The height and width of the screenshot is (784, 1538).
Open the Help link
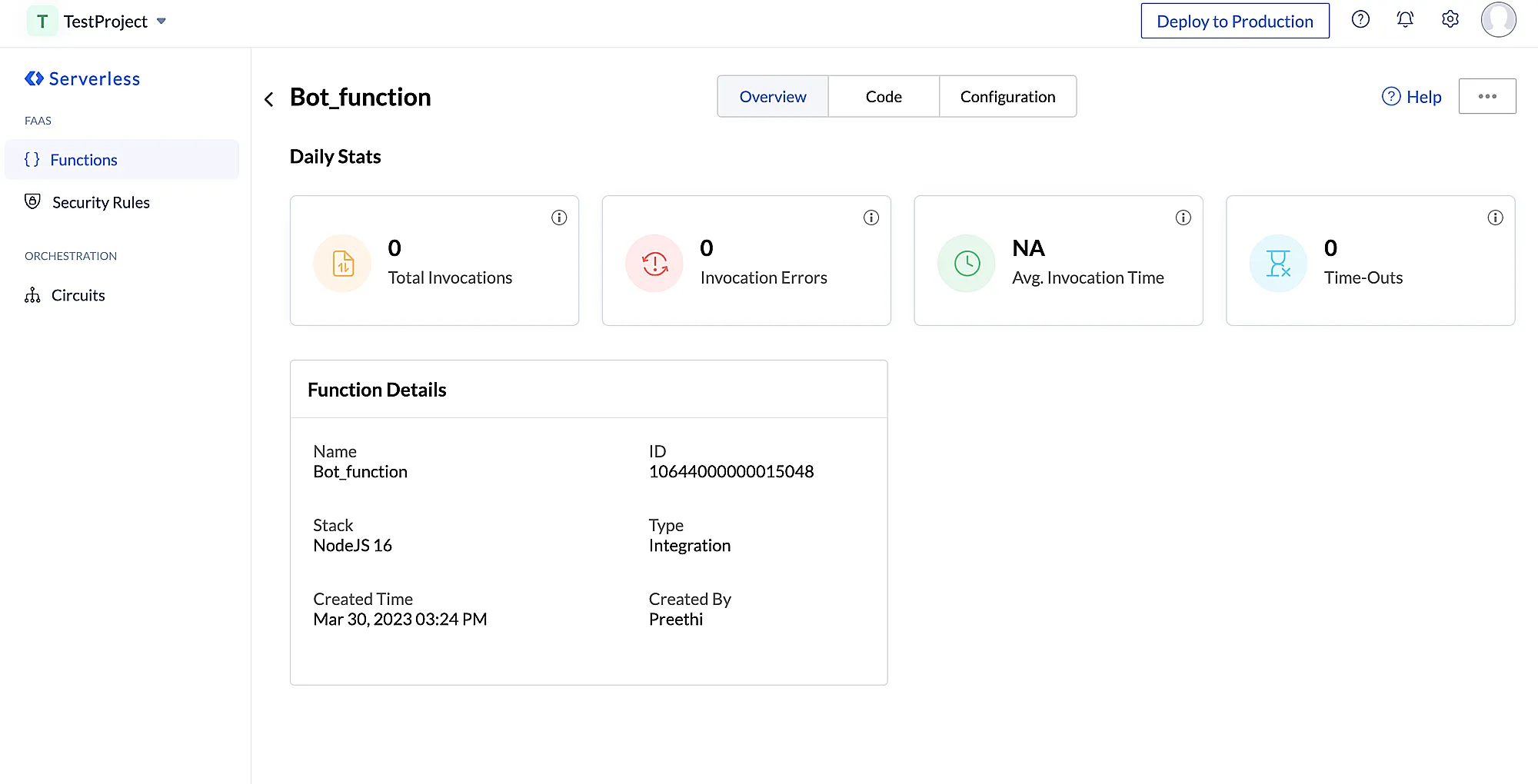pyautogui.click(x=1412, y=97)
